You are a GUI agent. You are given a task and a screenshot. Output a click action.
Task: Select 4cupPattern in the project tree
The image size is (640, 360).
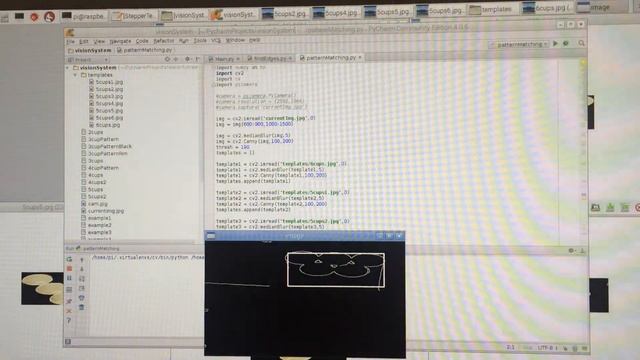pos(100,168)
